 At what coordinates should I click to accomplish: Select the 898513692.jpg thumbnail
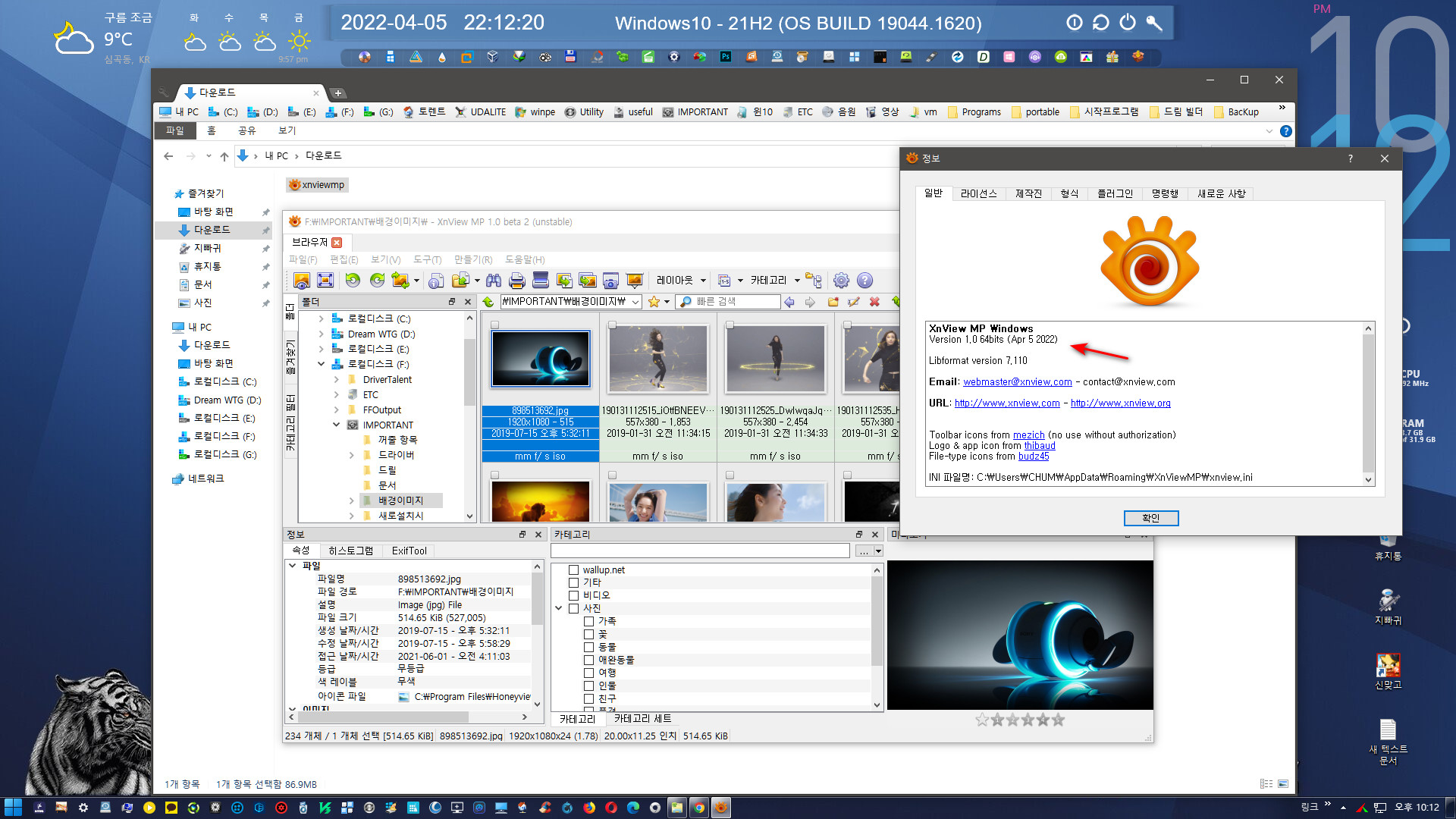[x=540, y=359]
